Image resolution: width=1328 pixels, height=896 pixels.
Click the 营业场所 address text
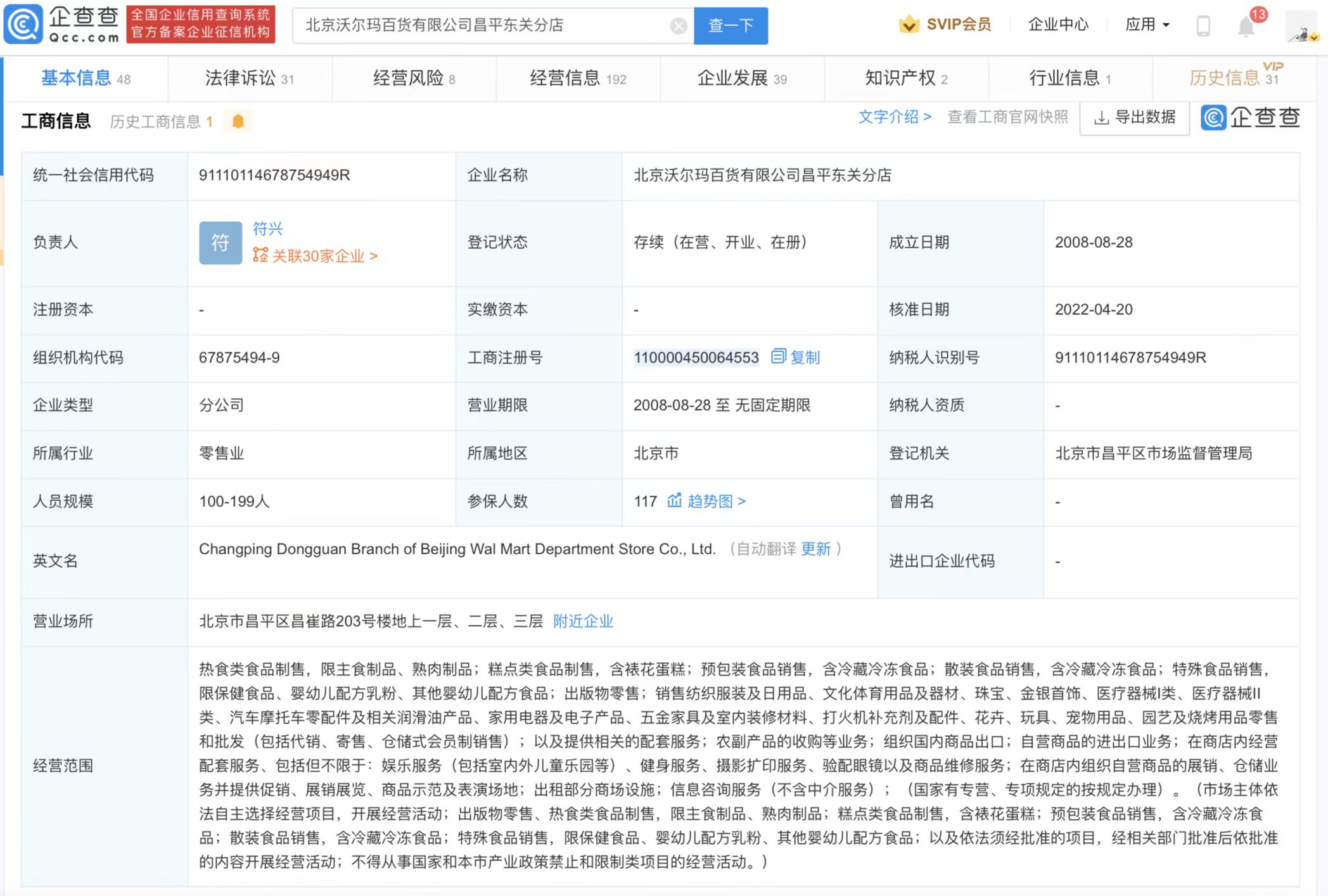[371, 621]
